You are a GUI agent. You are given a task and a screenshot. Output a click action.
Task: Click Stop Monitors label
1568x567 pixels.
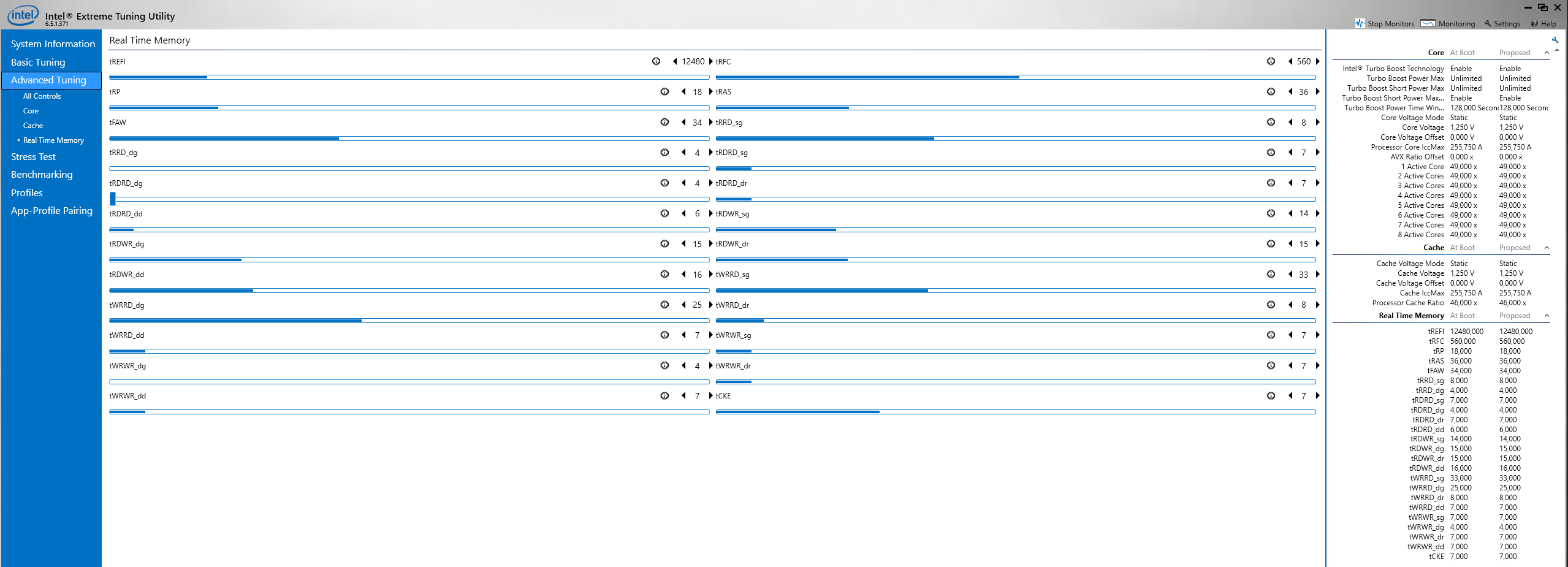tap(1391, 24)
